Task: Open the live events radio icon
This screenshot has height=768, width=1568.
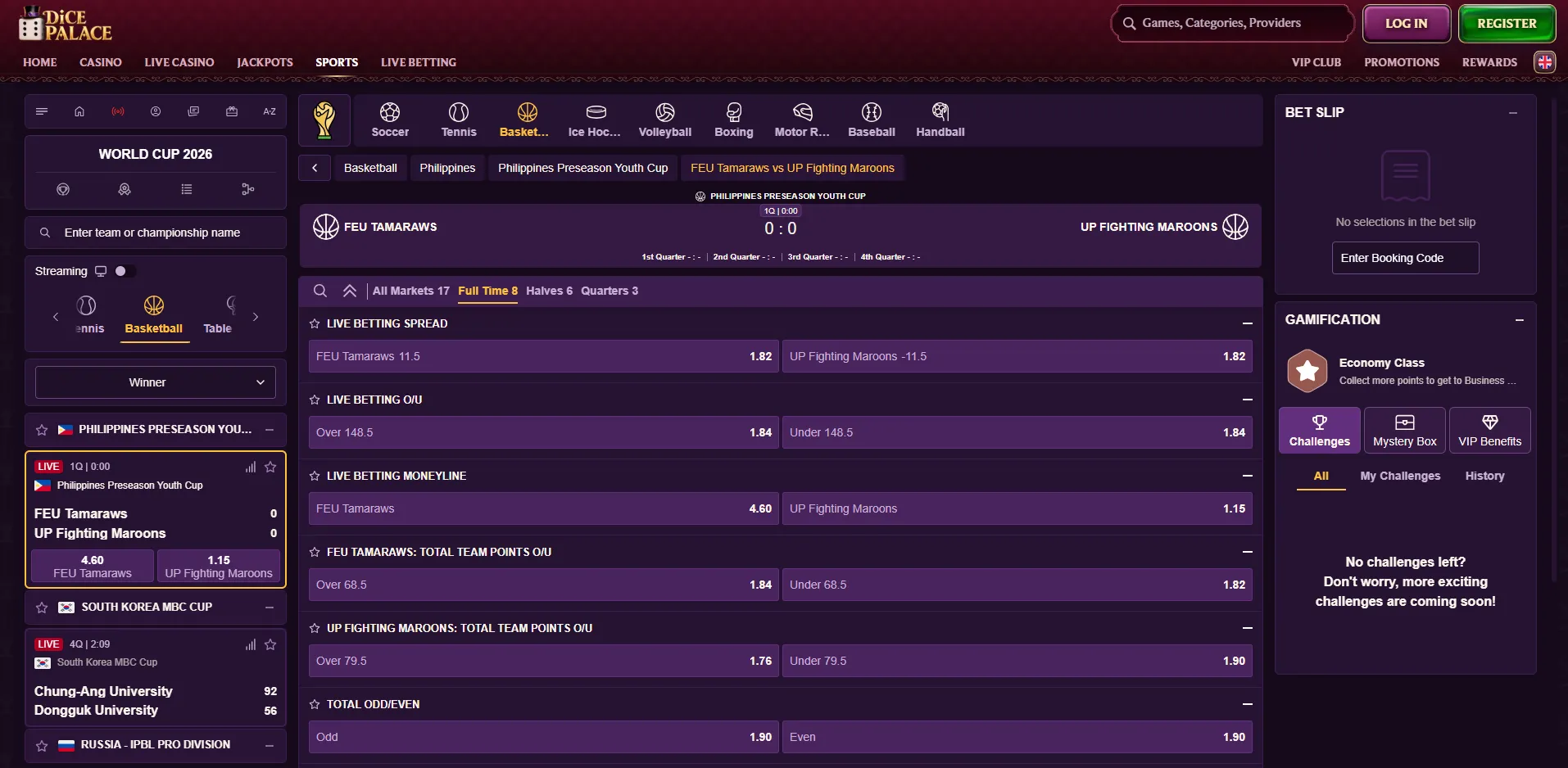Action: coord(118,111)
